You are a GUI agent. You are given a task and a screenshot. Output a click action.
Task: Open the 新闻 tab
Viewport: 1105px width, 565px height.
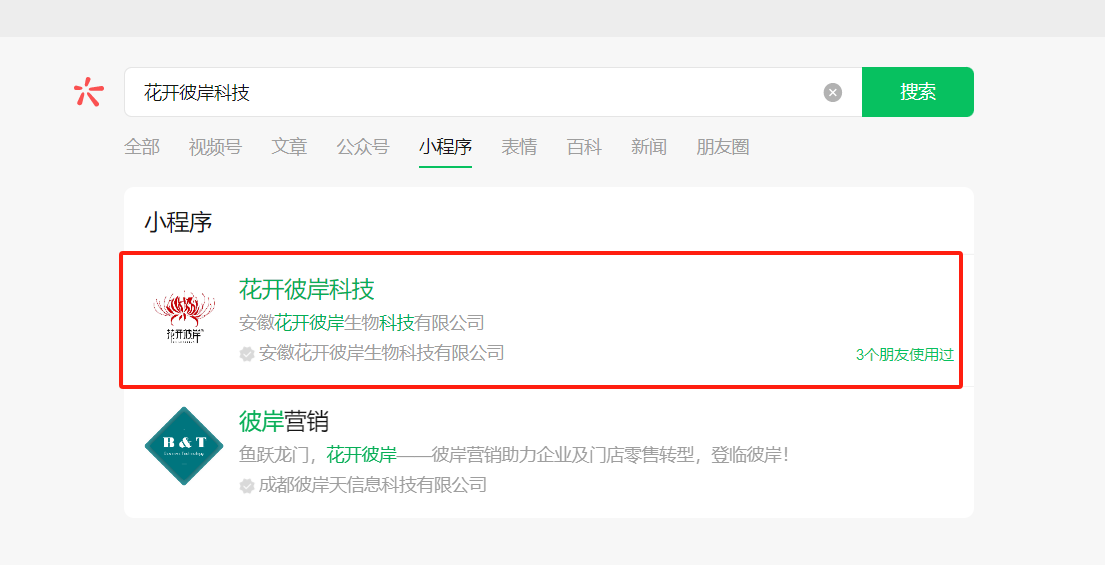click(x=648, y=147)
